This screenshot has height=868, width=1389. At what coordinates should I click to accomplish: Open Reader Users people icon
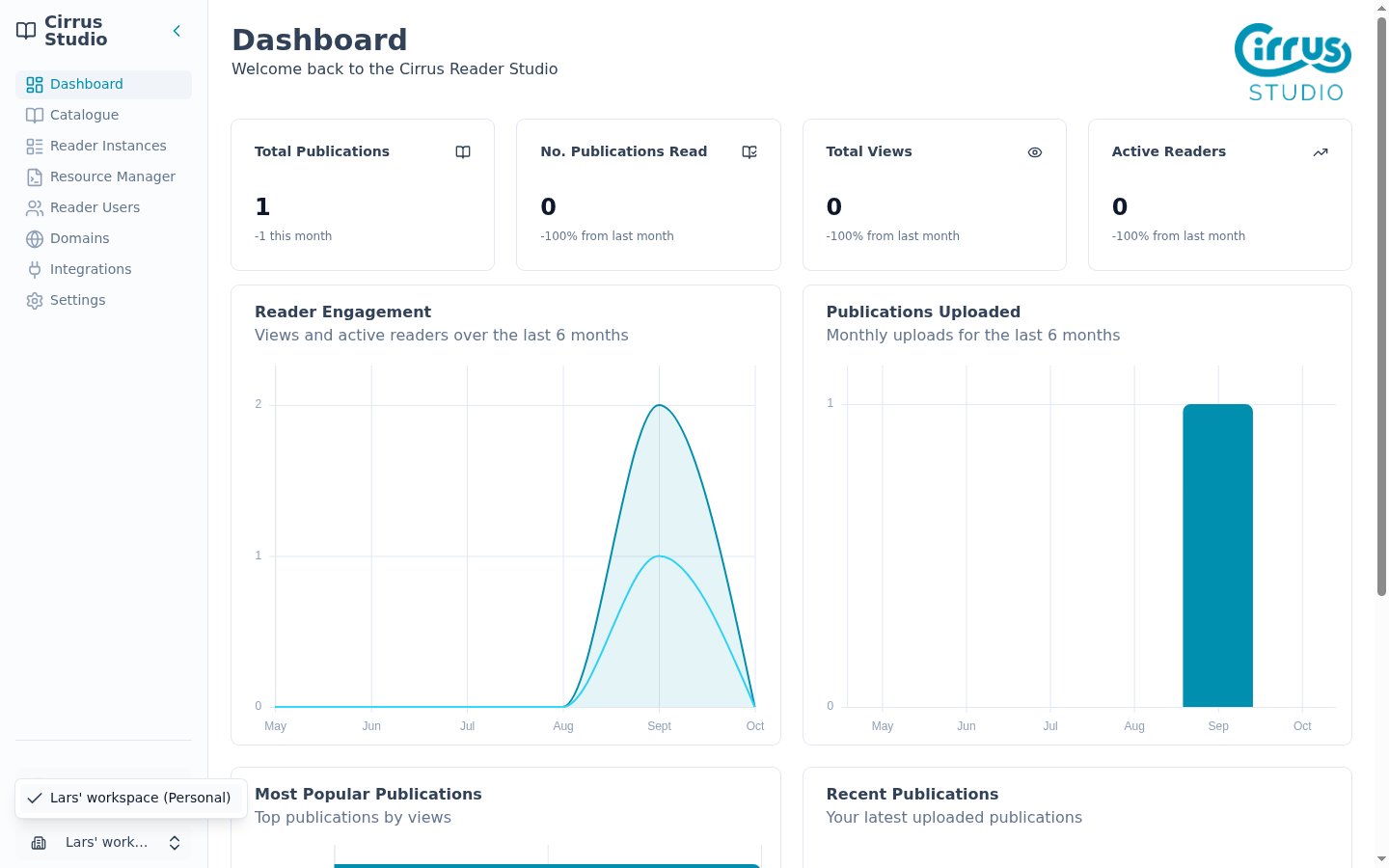pos(35,208)
